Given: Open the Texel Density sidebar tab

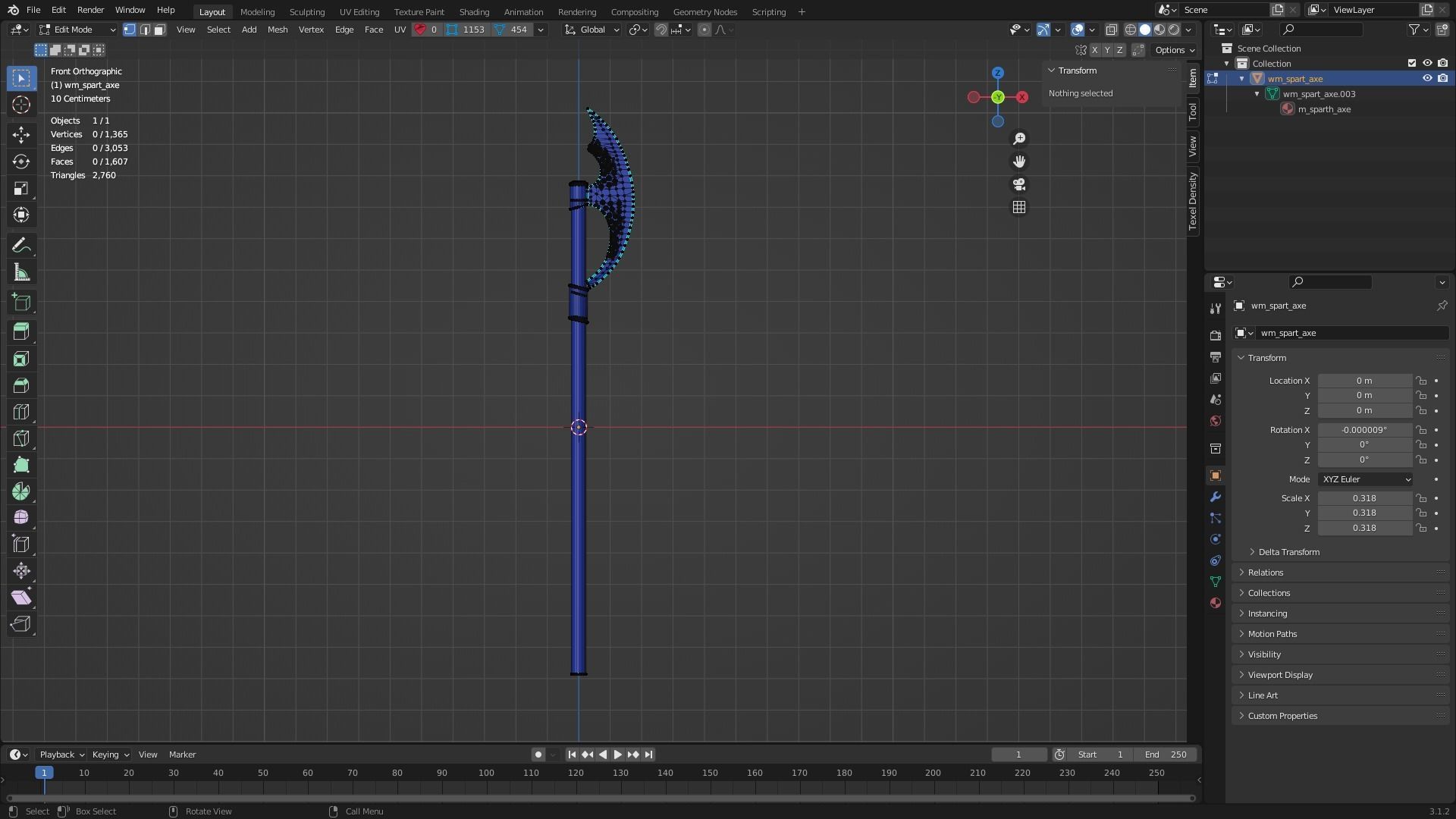Looking at the screenshot, I should point(1193,201).
